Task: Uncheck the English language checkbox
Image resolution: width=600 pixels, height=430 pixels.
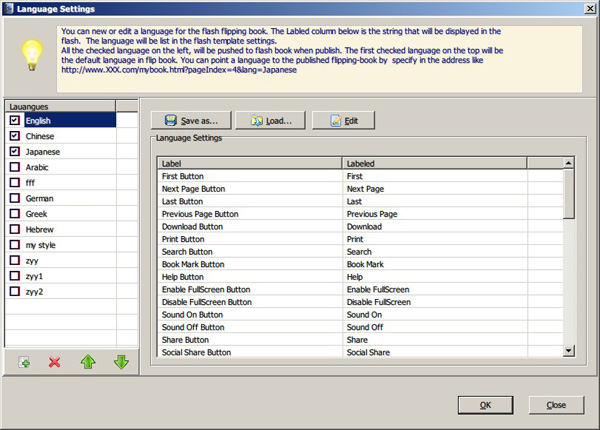Action: pyautogui.click(x=15, y=121)
